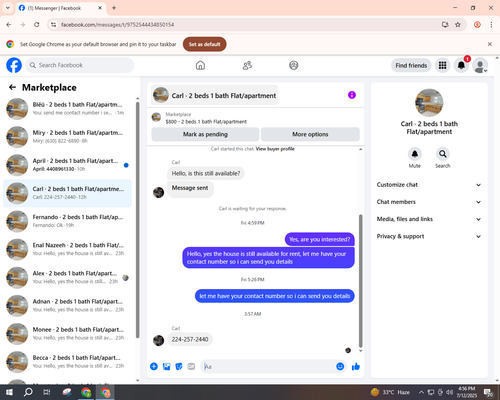Open the emoji picker icon
Viewport: 500px width, 400px height.
(x=340, y=367)
